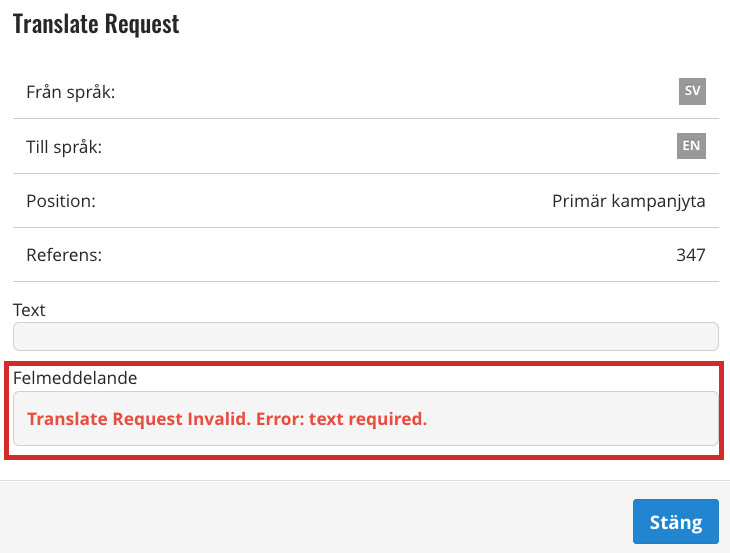Click the SV language badge
730x553 pixels.
coord(692,91)
